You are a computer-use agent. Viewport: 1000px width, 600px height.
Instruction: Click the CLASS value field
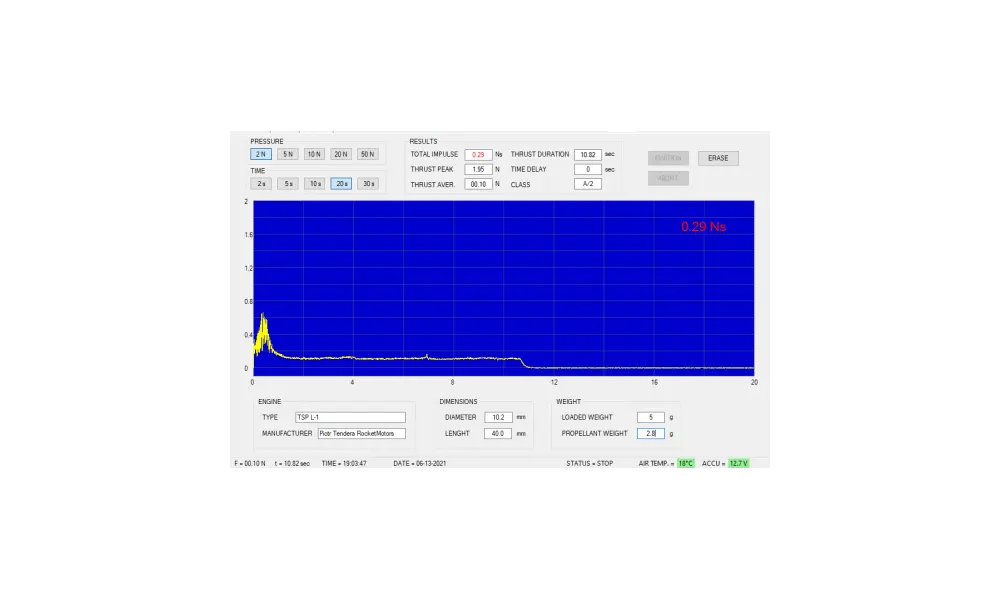(x=588, y=184)
